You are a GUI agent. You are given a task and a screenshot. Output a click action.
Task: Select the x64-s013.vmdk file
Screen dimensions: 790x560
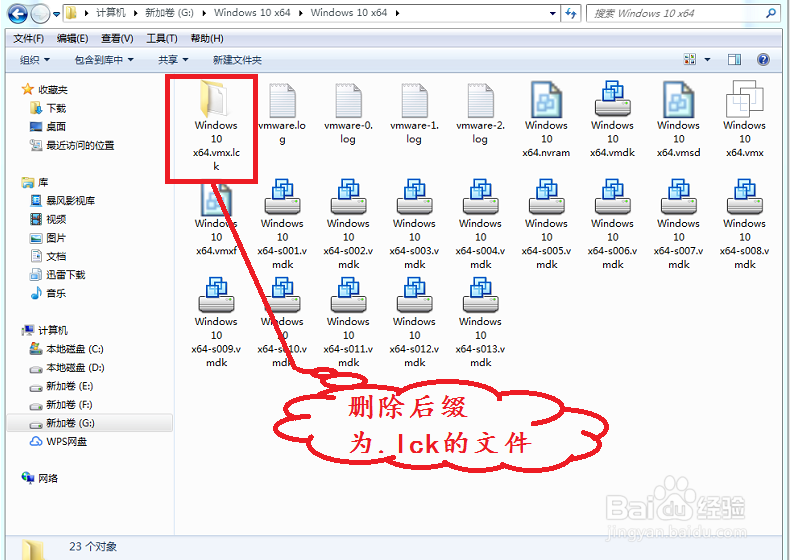point(480,323)
